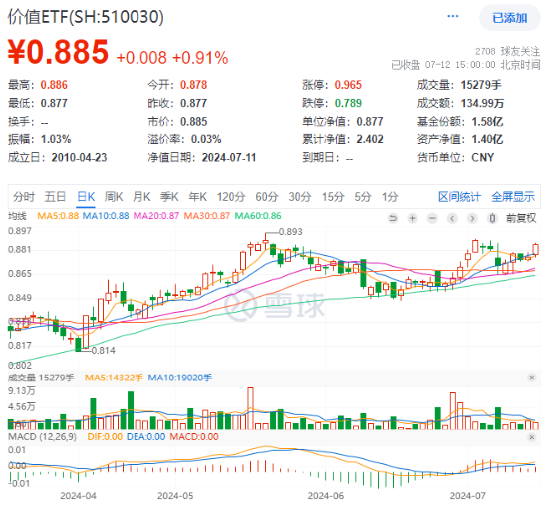Click the 2024-06 date axis label

[x=326, y=496]
